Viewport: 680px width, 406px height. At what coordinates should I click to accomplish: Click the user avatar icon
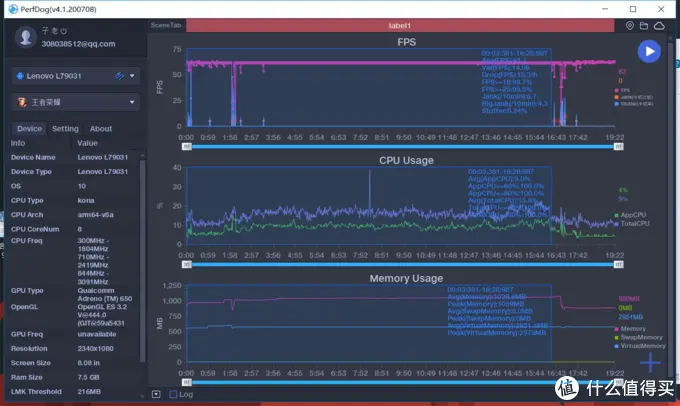tap(26, 37)
